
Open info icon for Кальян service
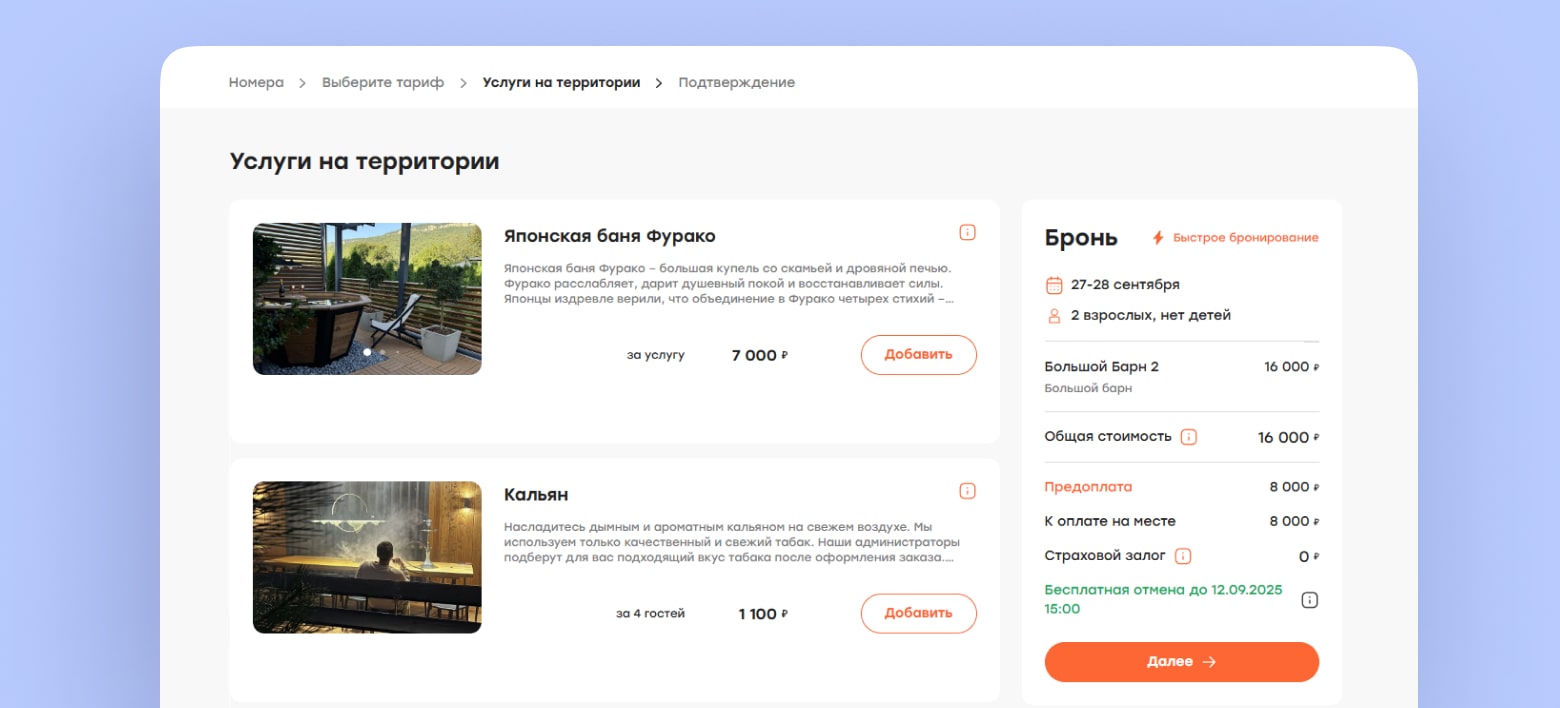[967, 491]
